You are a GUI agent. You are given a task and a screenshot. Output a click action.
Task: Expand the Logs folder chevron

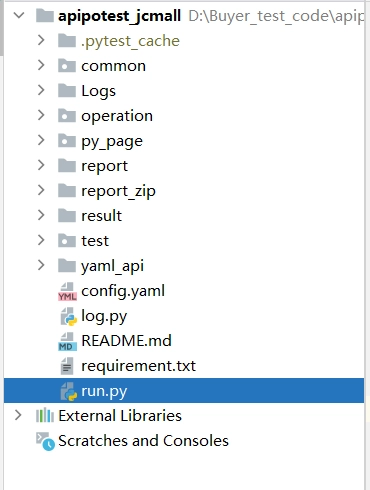pos(41,90)
